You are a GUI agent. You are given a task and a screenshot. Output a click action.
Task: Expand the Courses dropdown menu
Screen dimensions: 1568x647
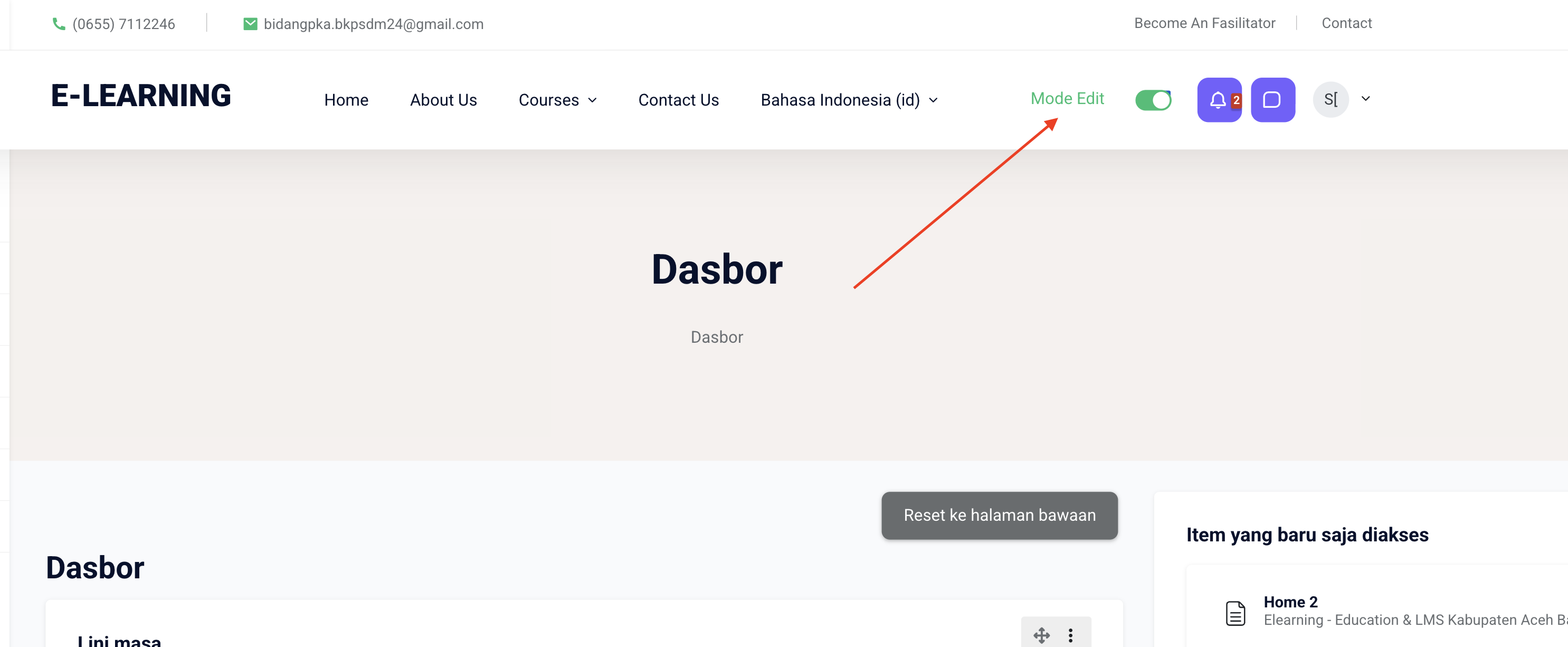557,100
